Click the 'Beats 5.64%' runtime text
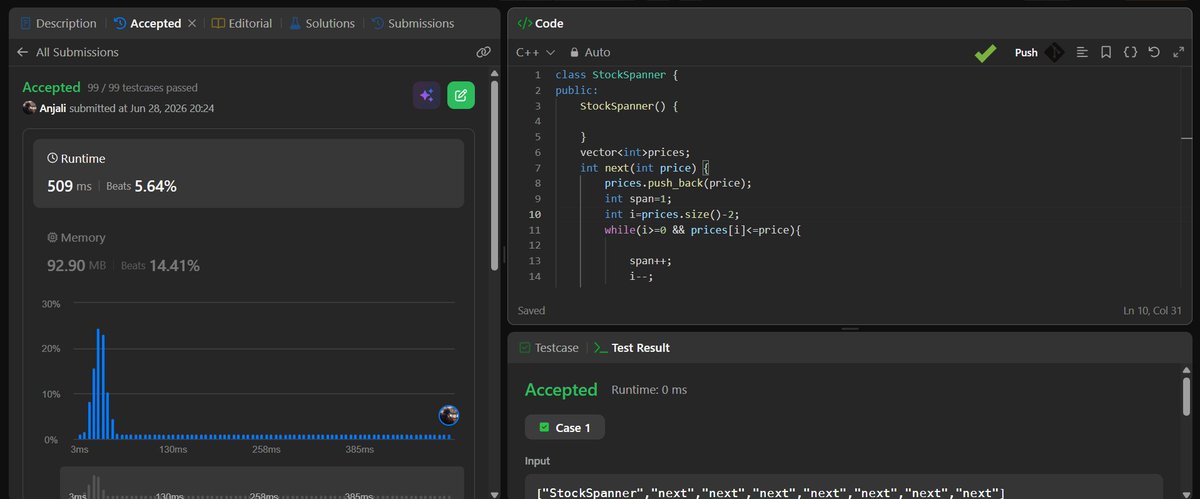Image resolution: width=1200 pixels, height=499 pixels. [142, 186]
